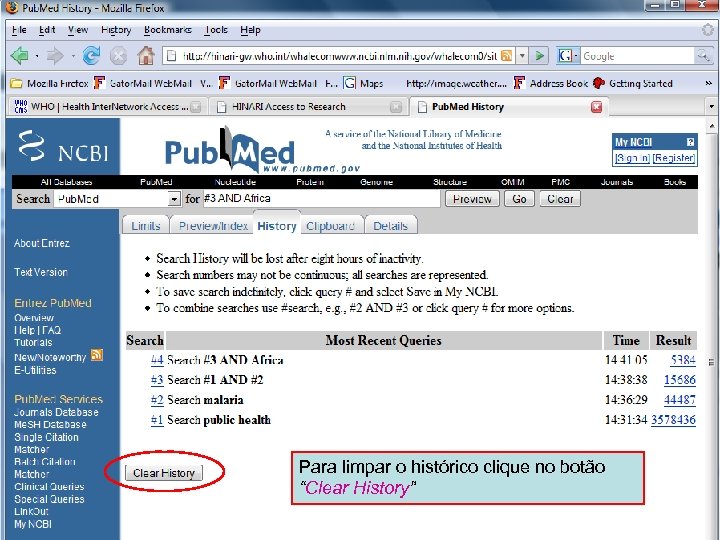Select the Limits tab

[x=146, y=225]
